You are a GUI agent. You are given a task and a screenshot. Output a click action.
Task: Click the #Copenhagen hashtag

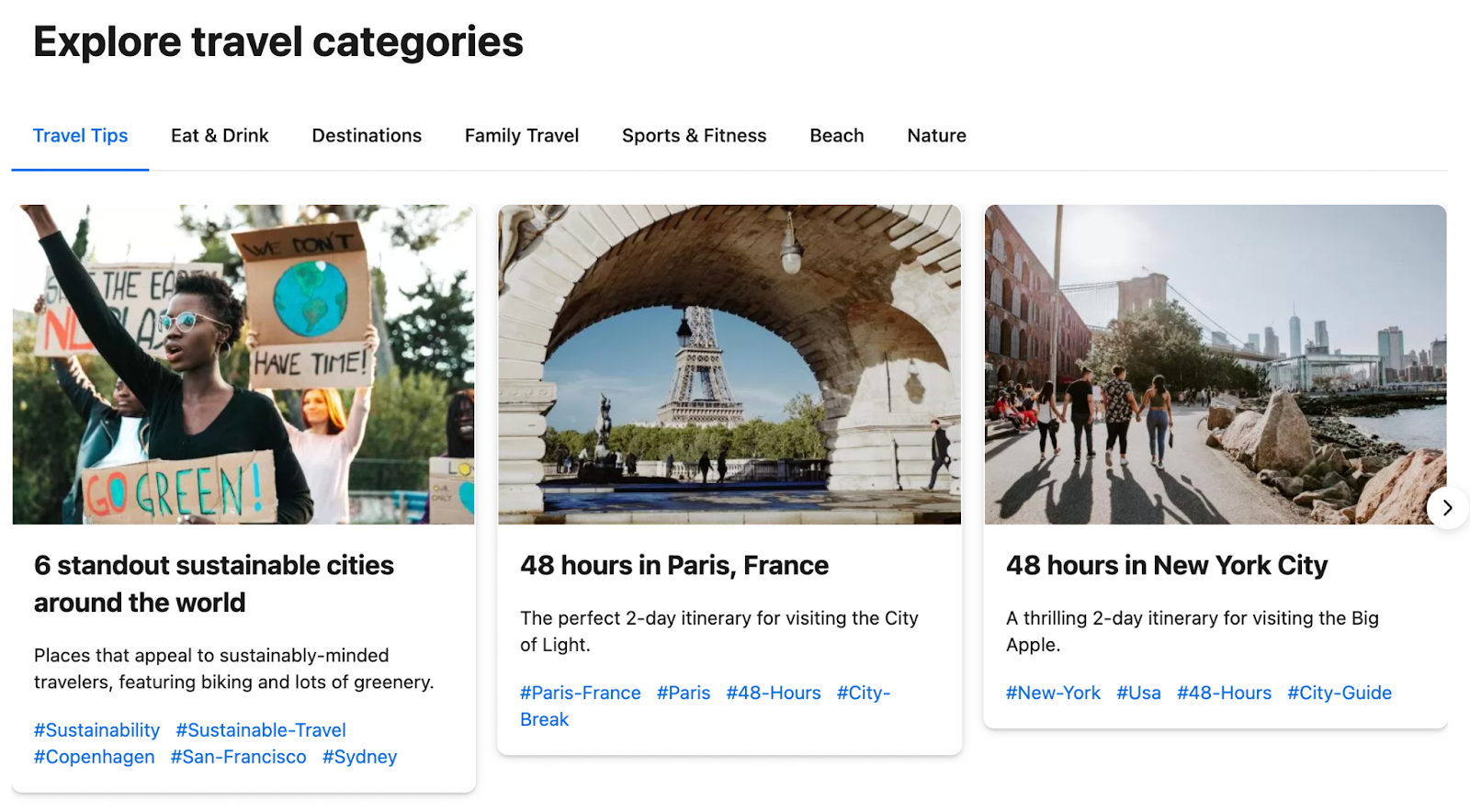94,756
